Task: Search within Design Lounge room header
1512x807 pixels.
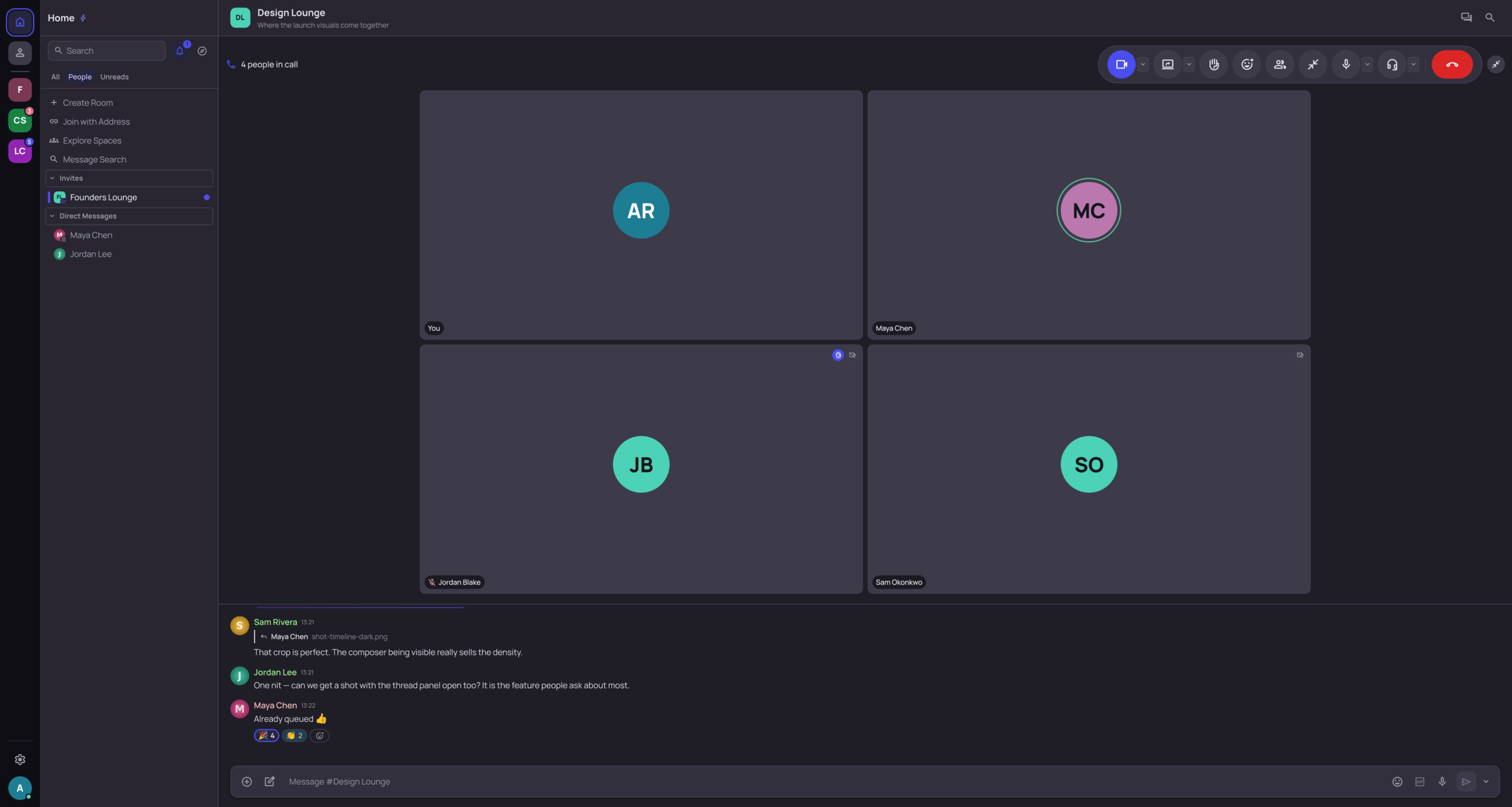Action: pyautogui.click(x=1490, y=18)
